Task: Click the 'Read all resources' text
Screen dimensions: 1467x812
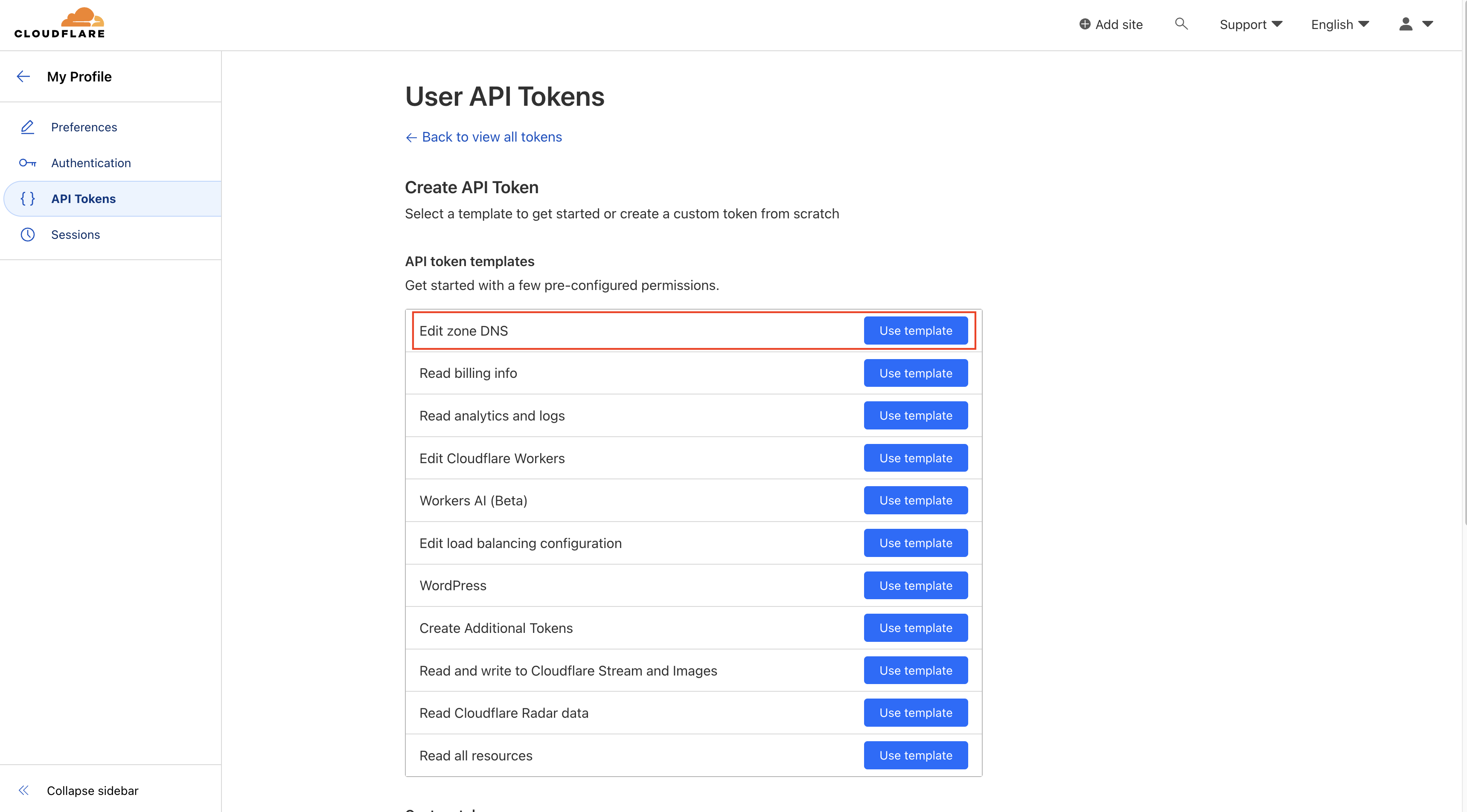Action: 476,755
